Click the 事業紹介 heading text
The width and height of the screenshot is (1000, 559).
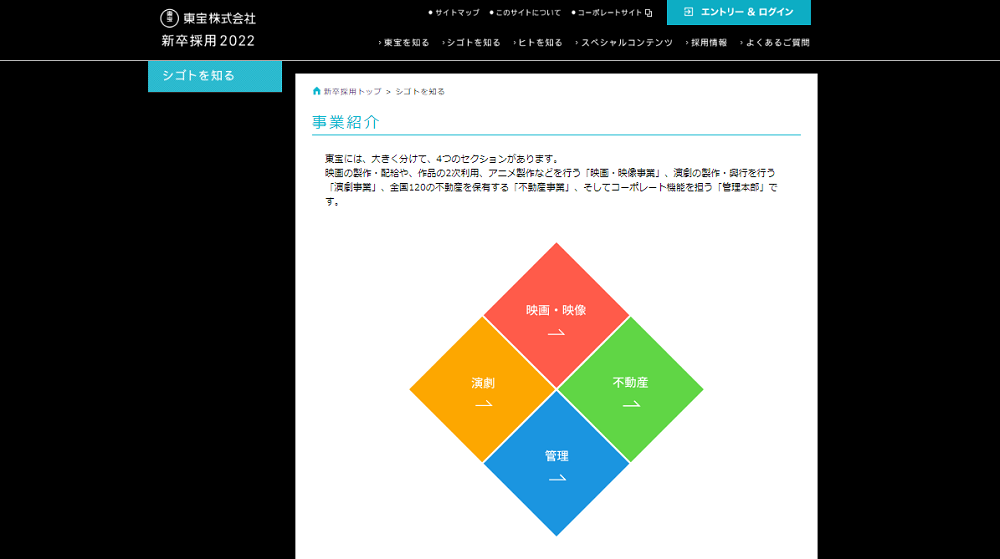pos(346,122)
